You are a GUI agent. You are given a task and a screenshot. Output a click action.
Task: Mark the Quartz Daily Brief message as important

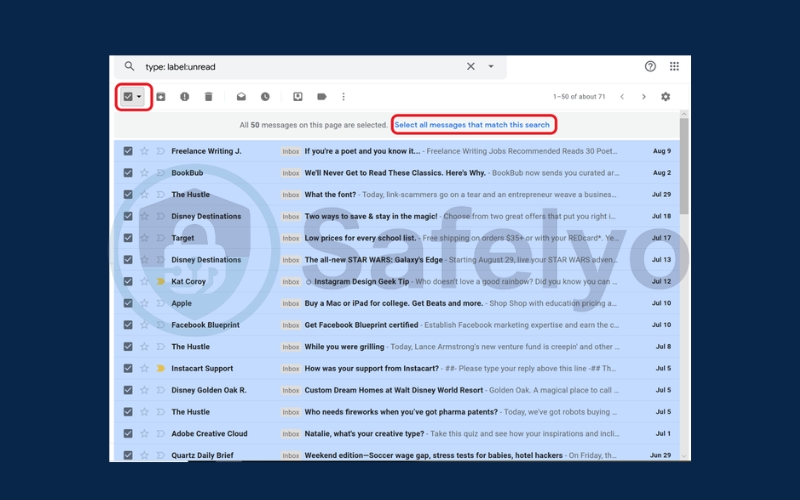tap(161, 455)
